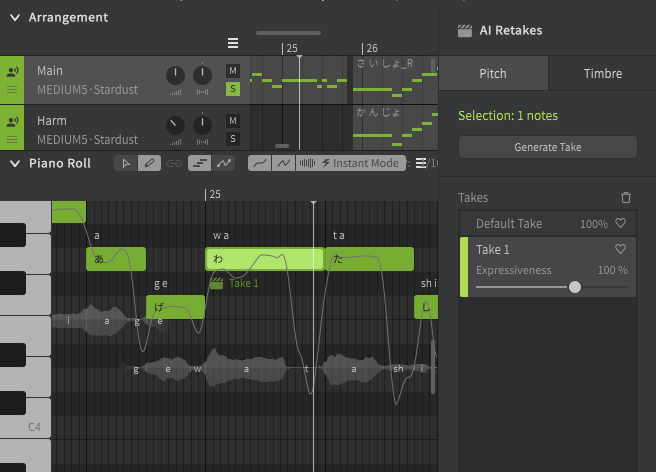Select the さいしょ_R clip on Main track
Image resolution: width=656 pixels, height=472 pixels.
coord(395,80)
